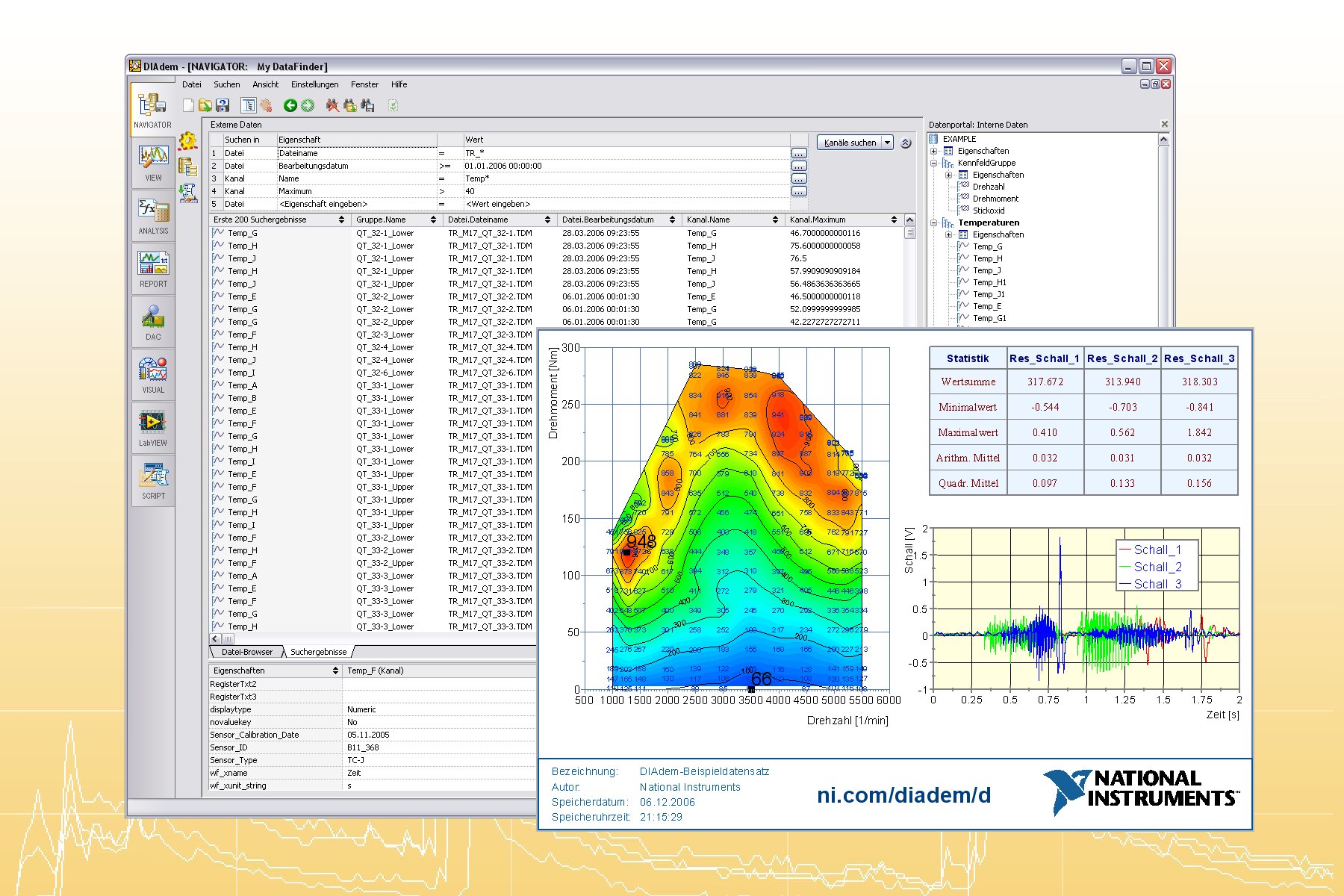Expand EXAMPLE Eigenschaften node

(x=934, y=151)
